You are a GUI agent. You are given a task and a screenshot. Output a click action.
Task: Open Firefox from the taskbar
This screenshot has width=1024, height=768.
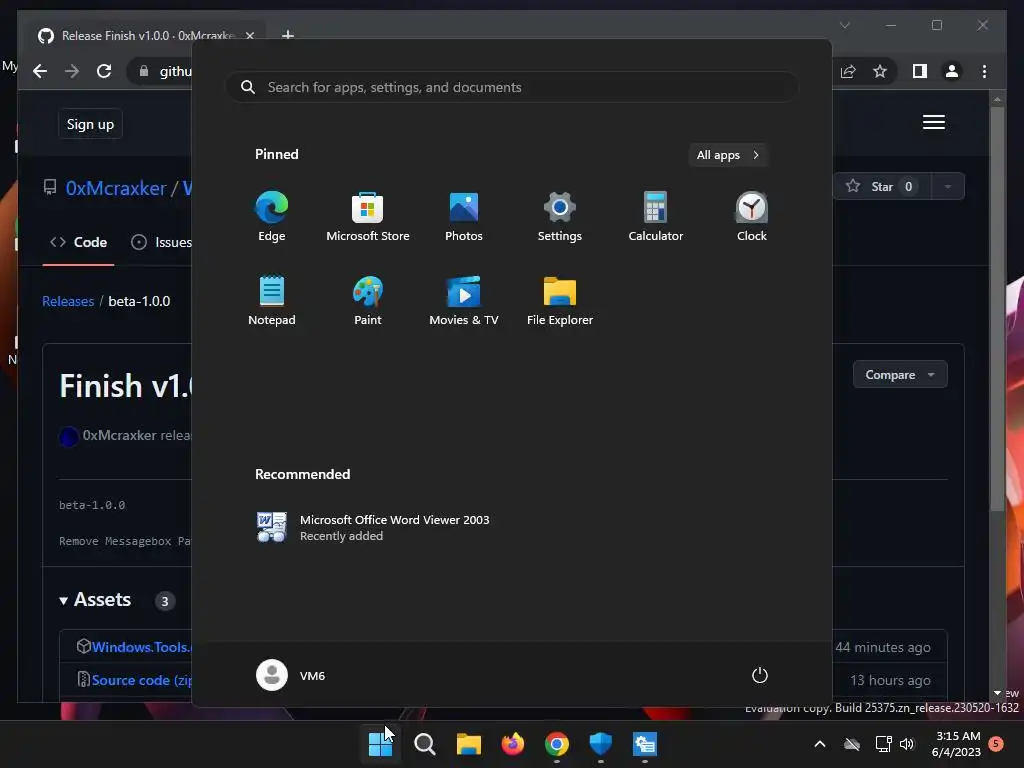pos(513,744)
